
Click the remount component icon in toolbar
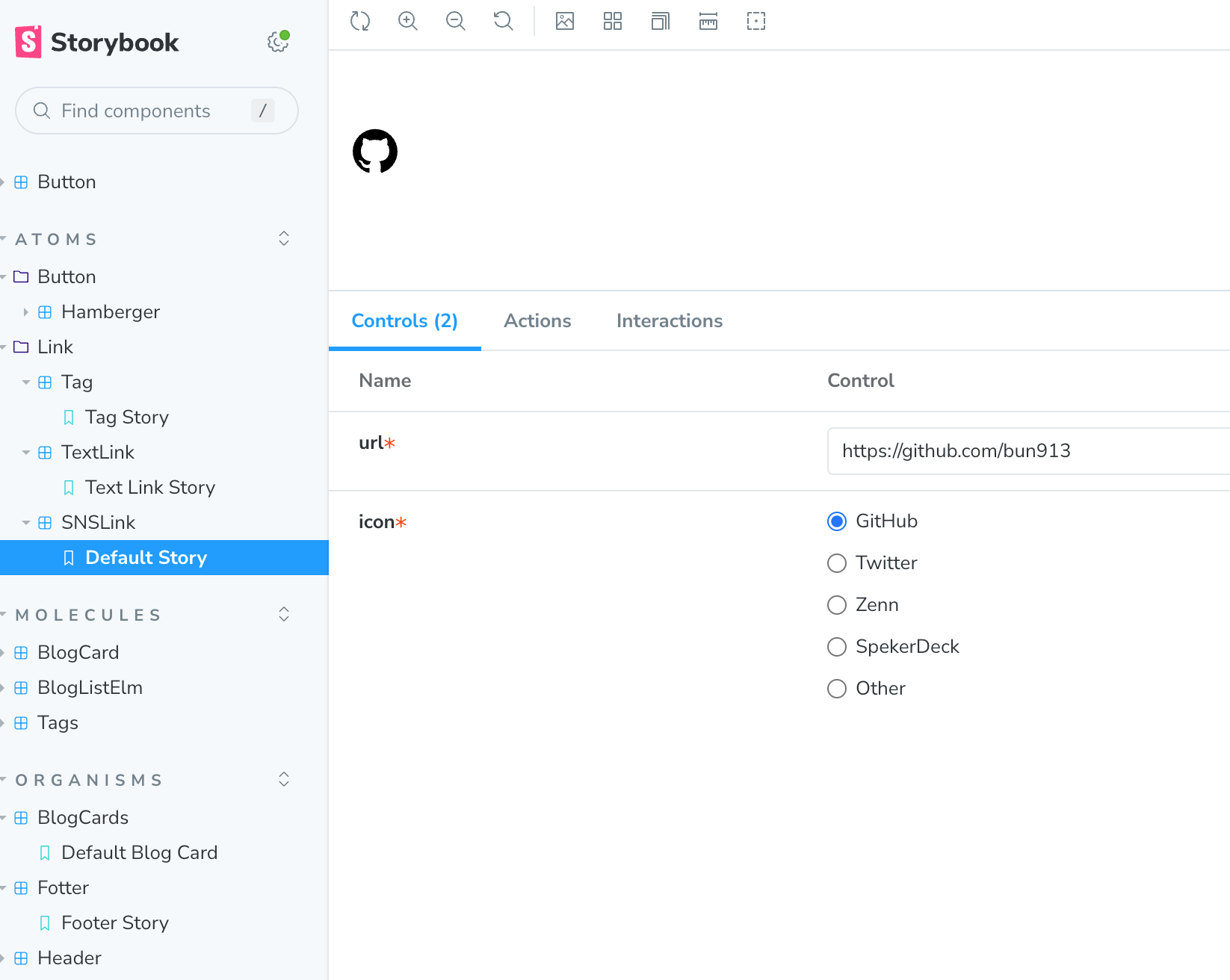pyautogui.click(x=360, y=21)
